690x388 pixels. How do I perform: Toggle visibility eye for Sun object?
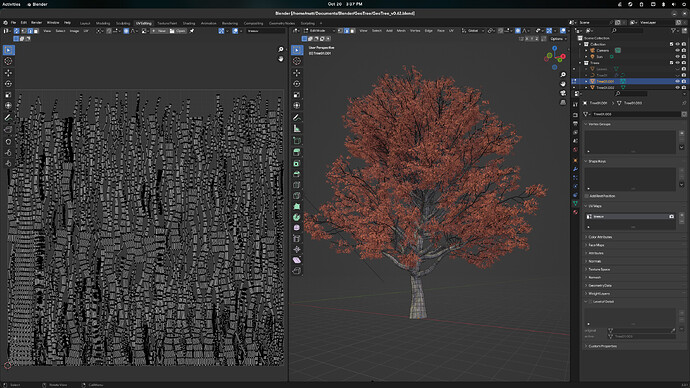click(x=678, y=57)
